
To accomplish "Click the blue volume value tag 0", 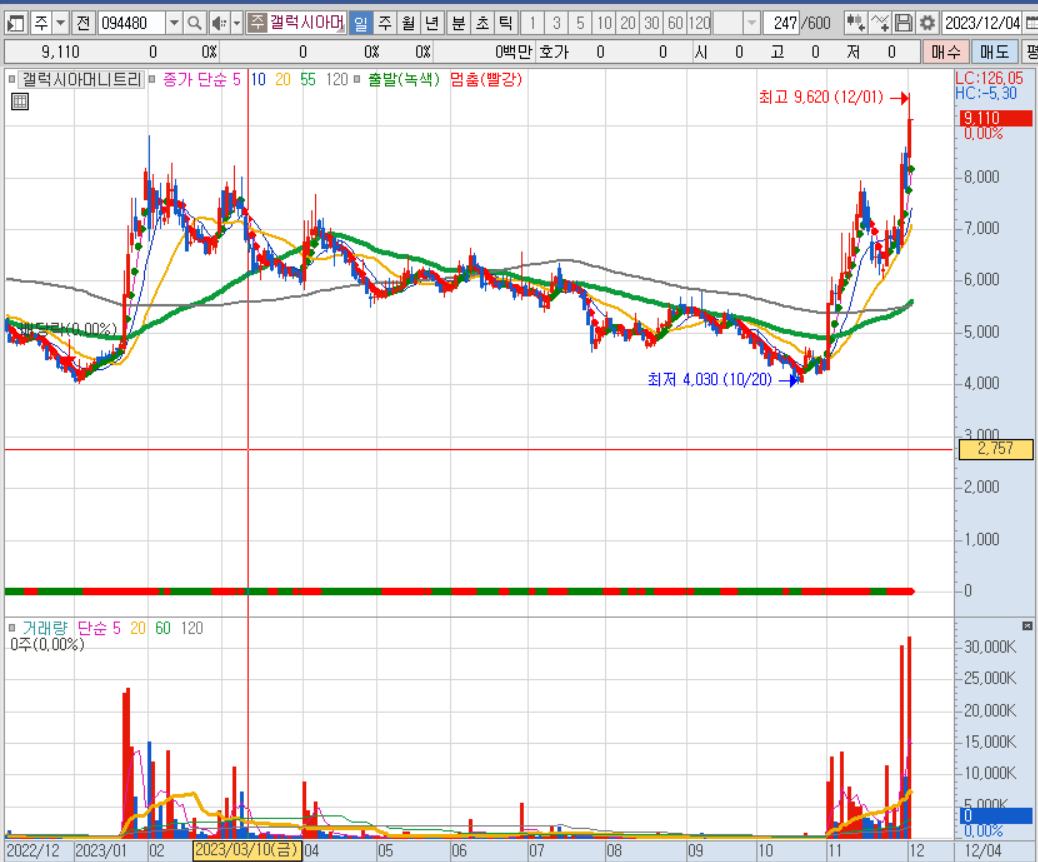I will click(x=996, y=816).
